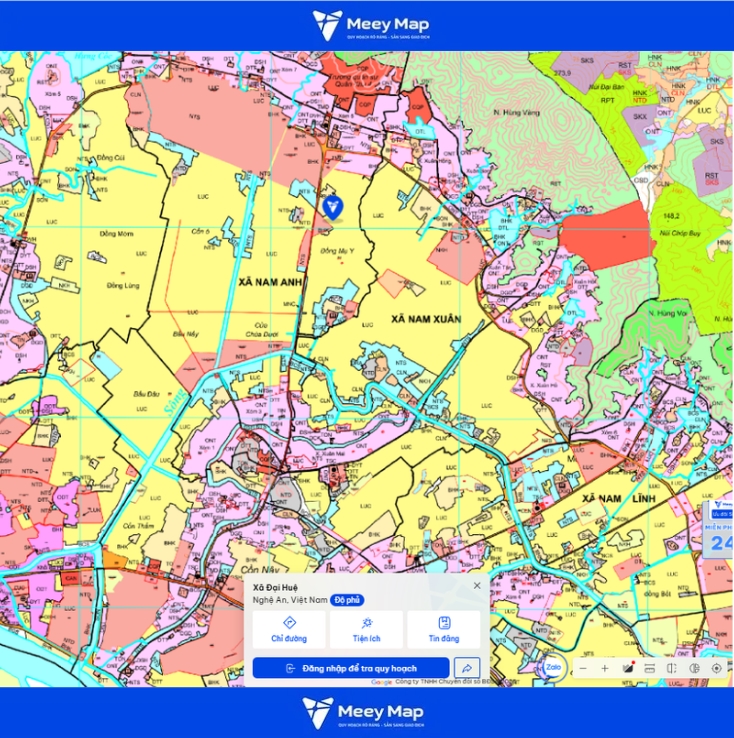
Task: Share location with the arrow button
Action: pos(467,668)
